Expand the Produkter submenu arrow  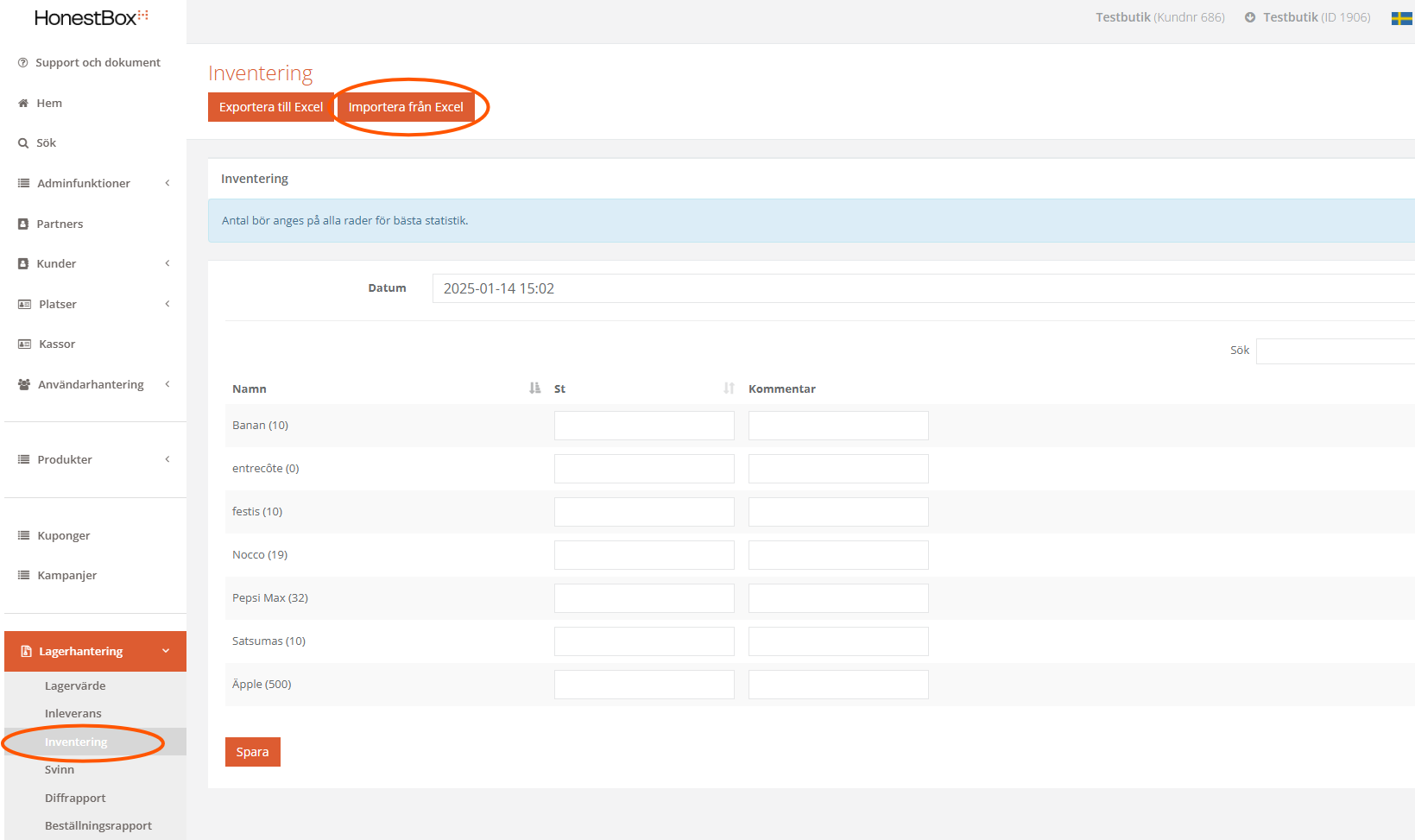click(x=167, y=459)
